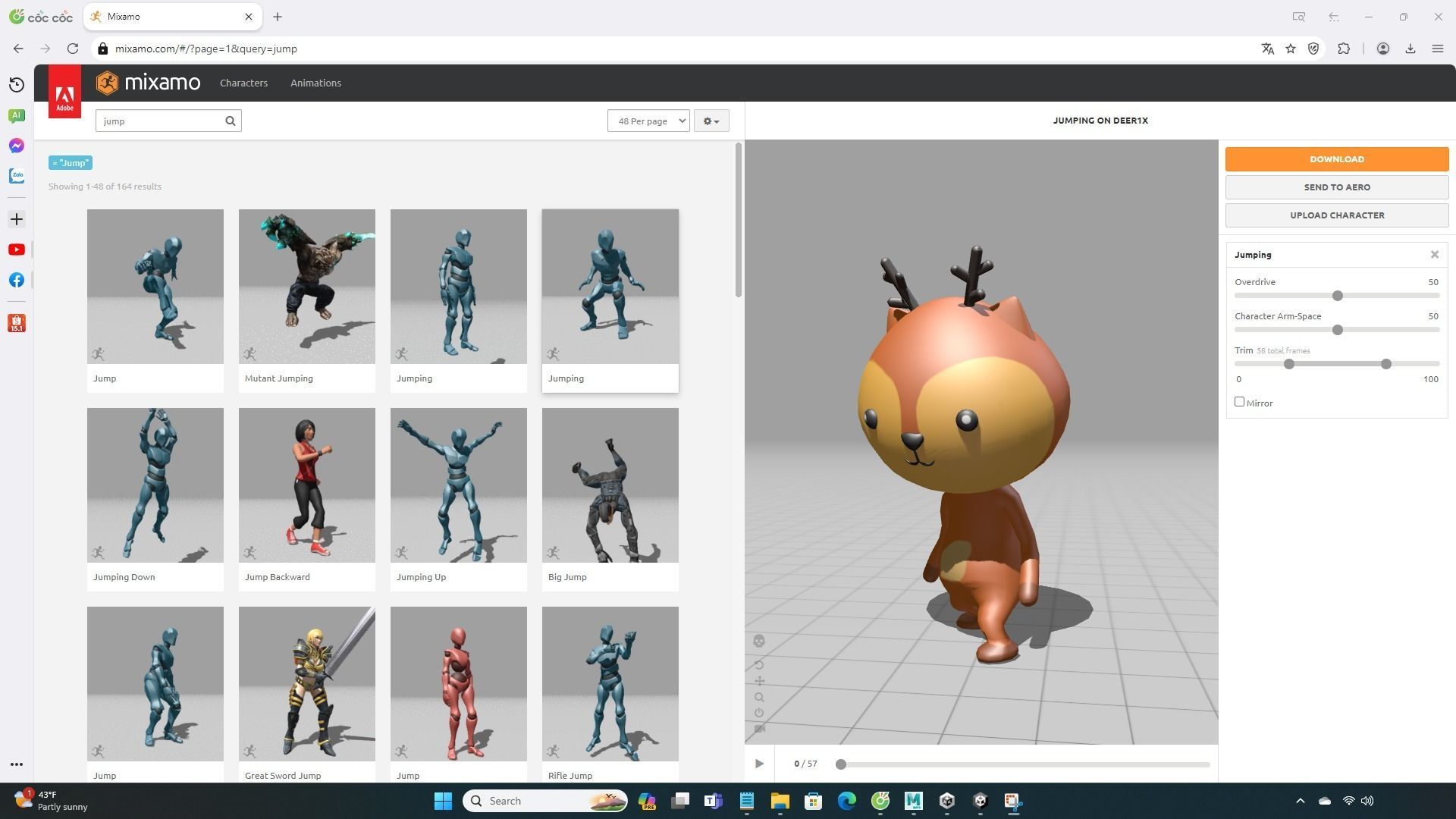1456x819 pixels.
Task: Go back to the previous page
Action: click(x=18, y=49)
